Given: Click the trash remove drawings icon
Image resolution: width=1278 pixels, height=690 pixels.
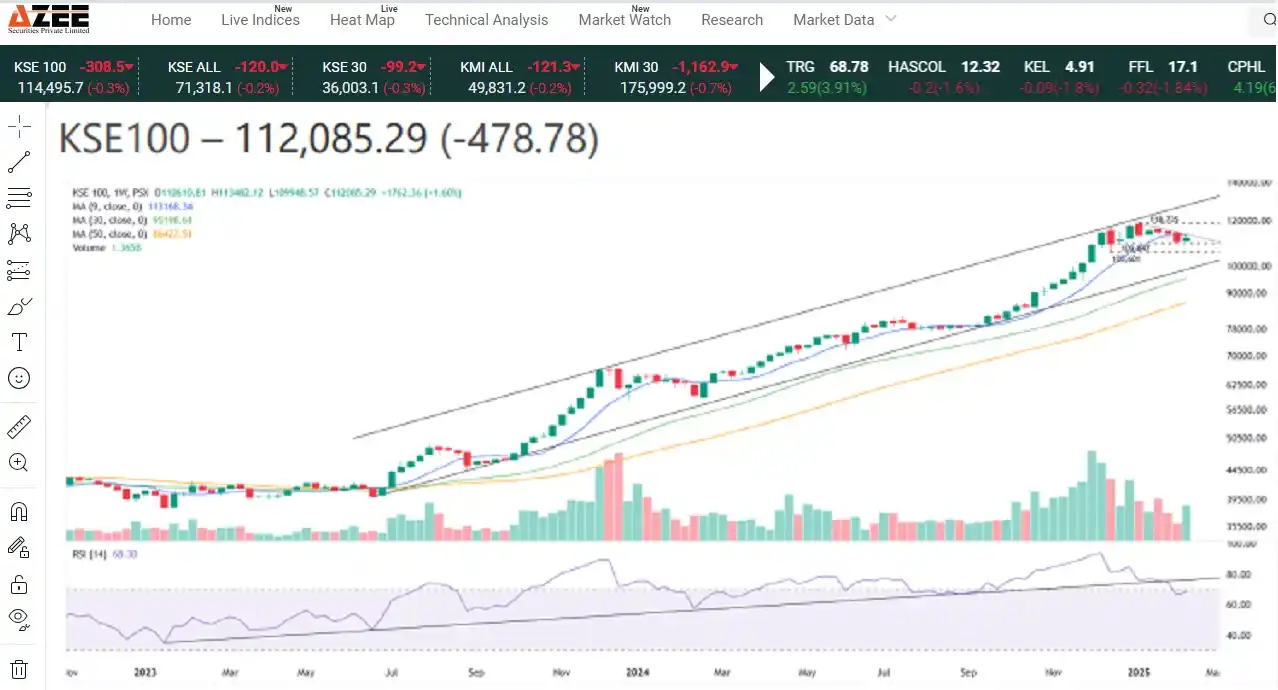Looking at the screenshot, I should [19, 669].
